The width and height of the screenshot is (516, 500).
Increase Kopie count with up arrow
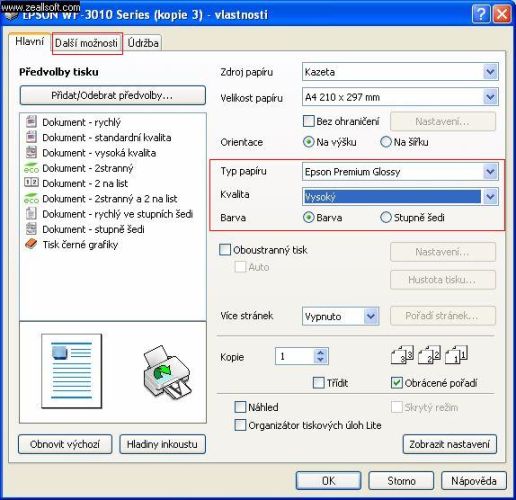[x=321, y=352]
